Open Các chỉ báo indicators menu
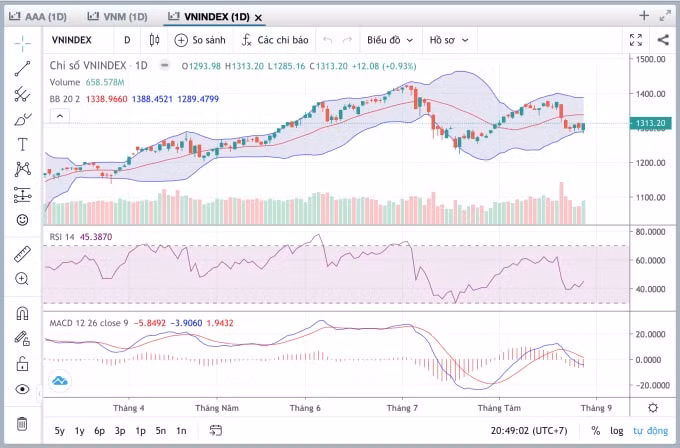The width and height of the screenshot is (680, 448). point(275,40)
